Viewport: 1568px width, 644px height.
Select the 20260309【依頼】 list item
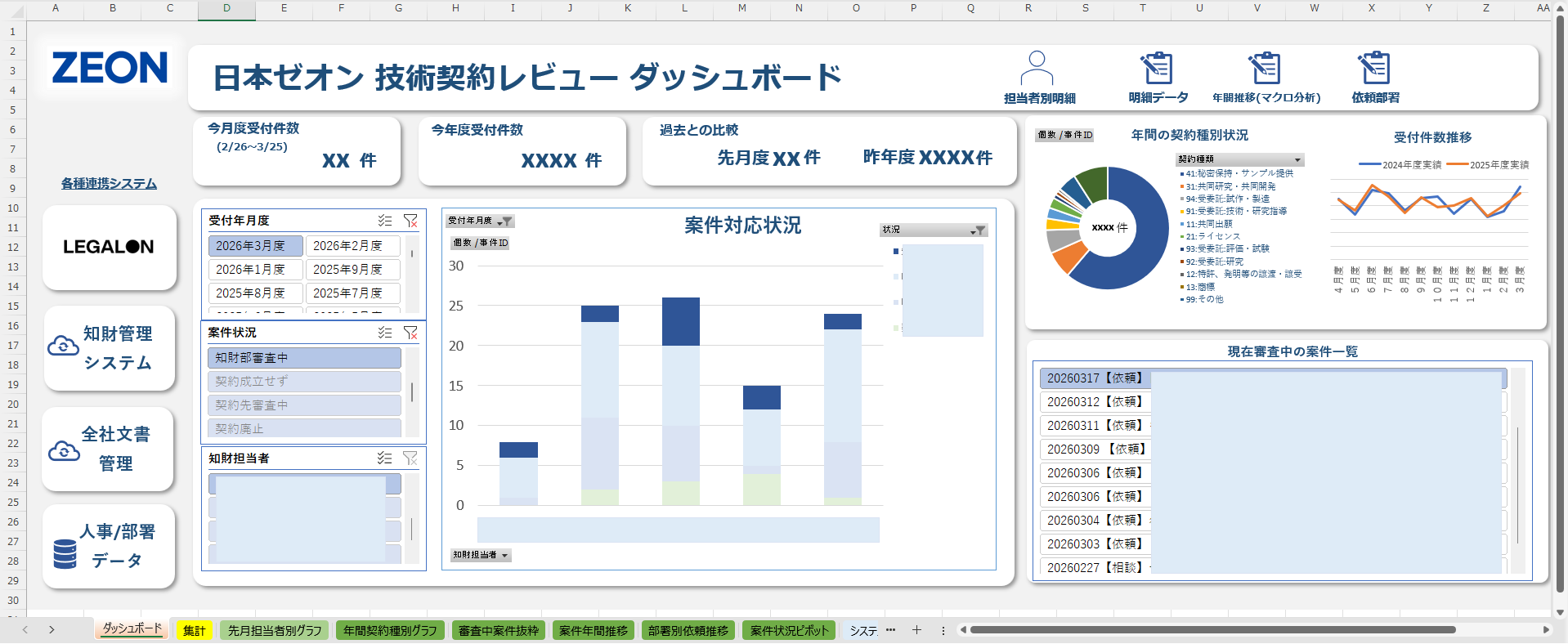1273,449
